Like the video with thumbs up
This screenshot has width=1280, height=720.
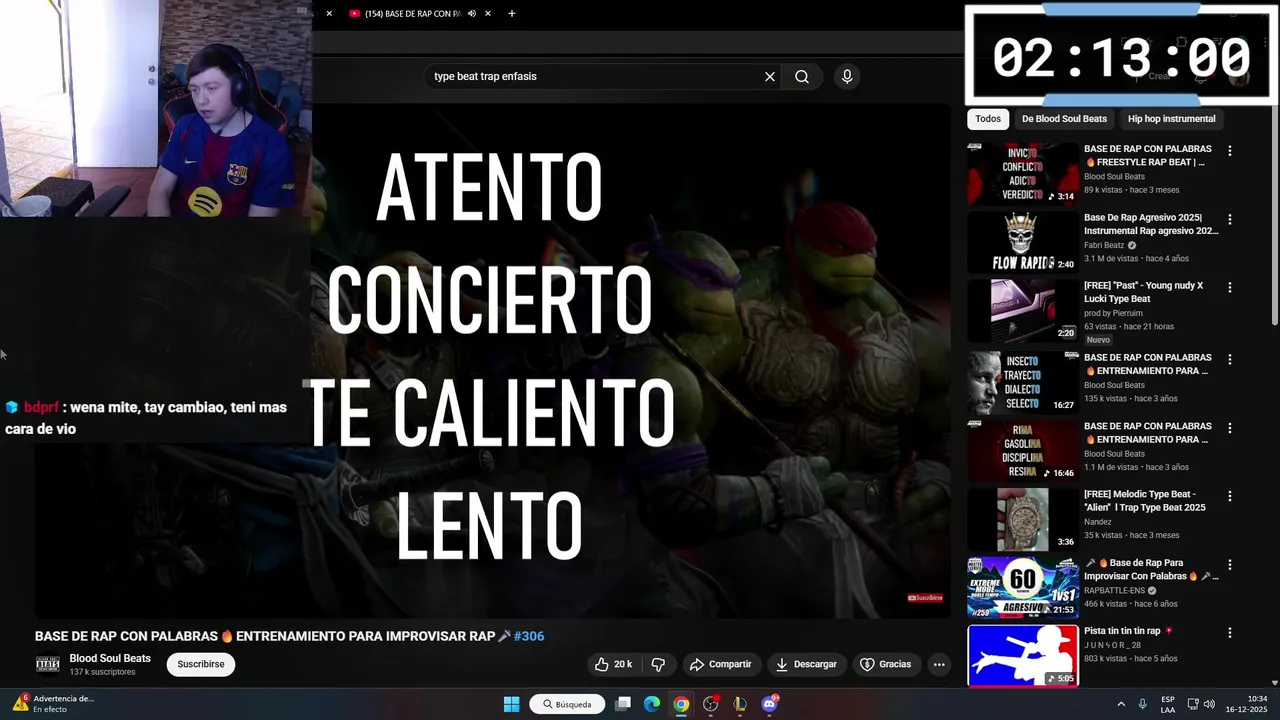pyautogui.click(x=613, y=664)
